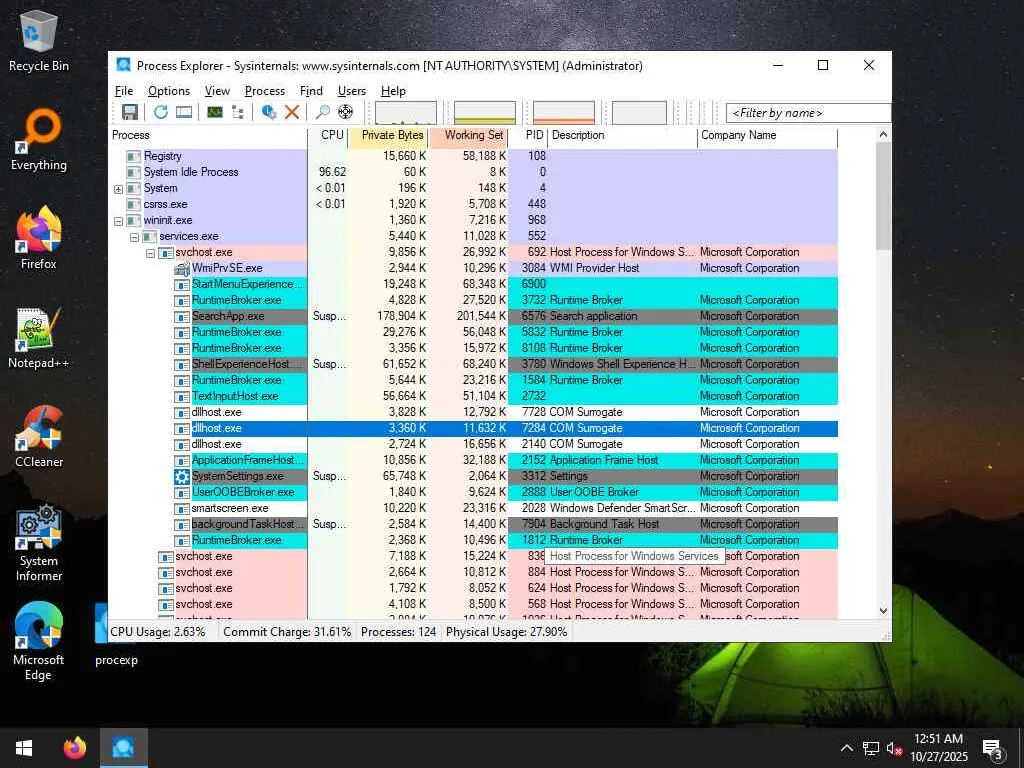Screen dimensions: 1024x768
Task: Click the Refresh Now toolbar icon
Action: [x=161, y=112]
